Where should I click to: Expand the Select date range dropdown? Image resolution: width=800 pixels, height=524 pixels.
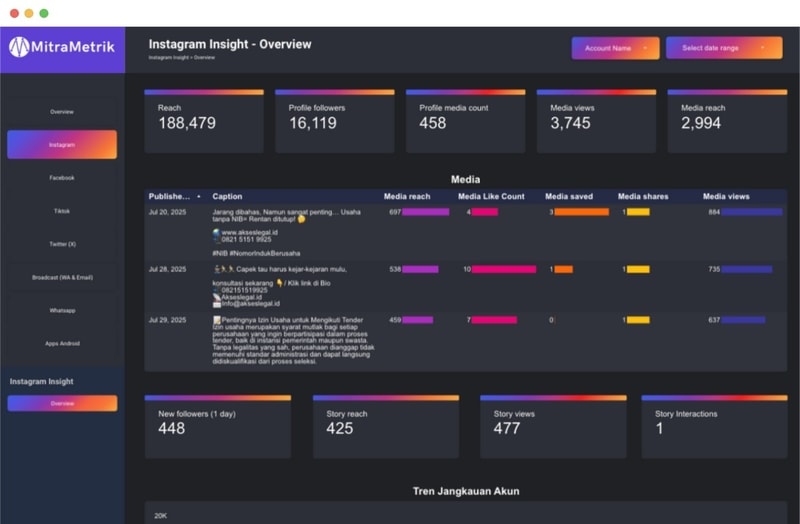(724, 48)
